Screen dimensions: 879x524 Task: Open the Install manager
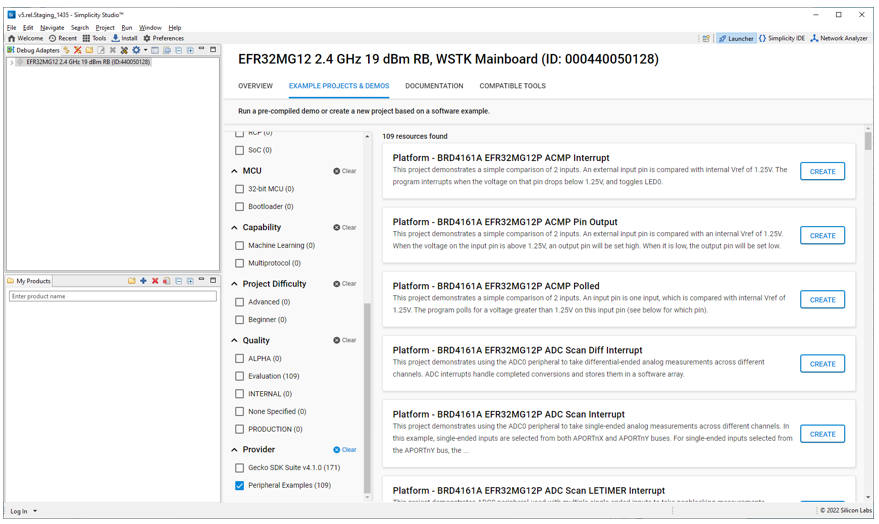tap(124, 38)
